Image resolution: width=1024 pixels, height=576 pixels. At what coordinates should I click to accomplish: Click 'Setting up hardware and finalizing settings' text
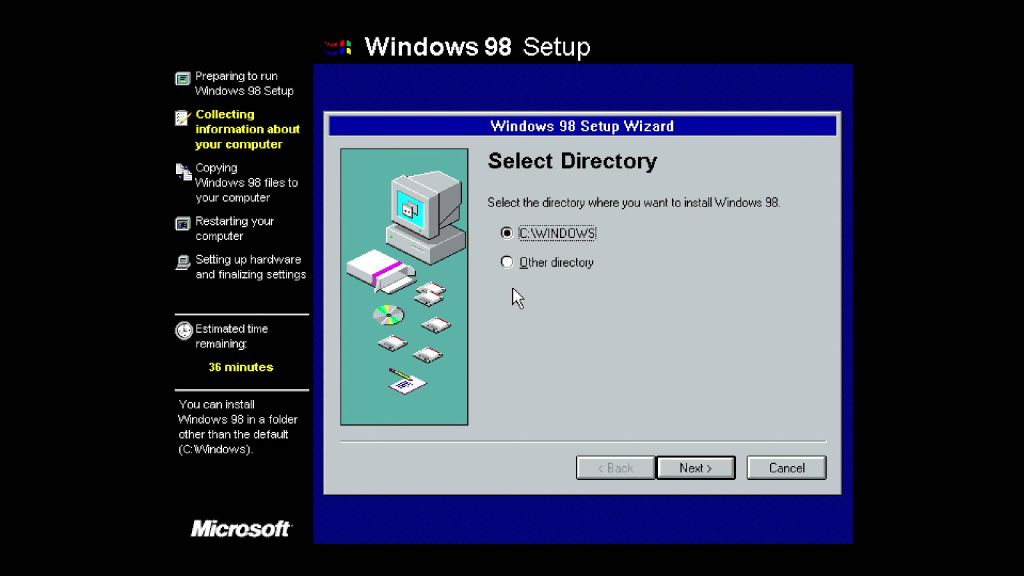point(251,267)
